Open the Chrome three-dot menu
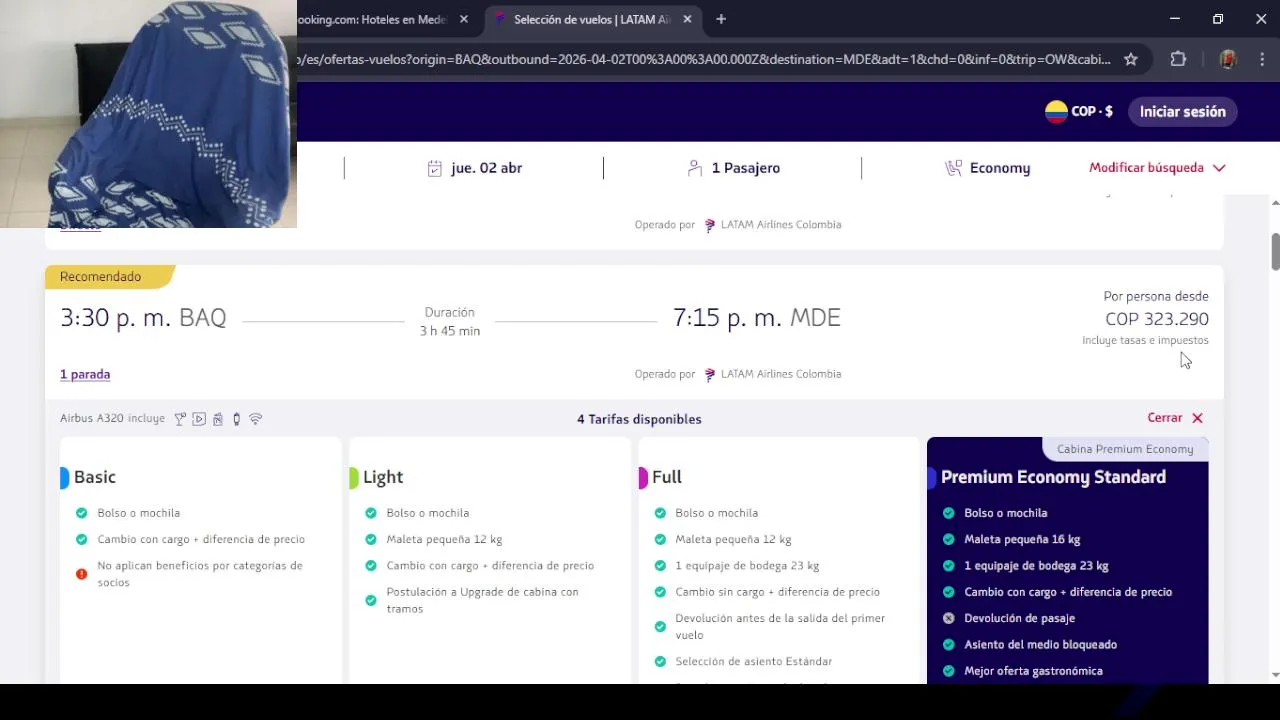Viewport: 1280px width, 720px height. 1261,59
